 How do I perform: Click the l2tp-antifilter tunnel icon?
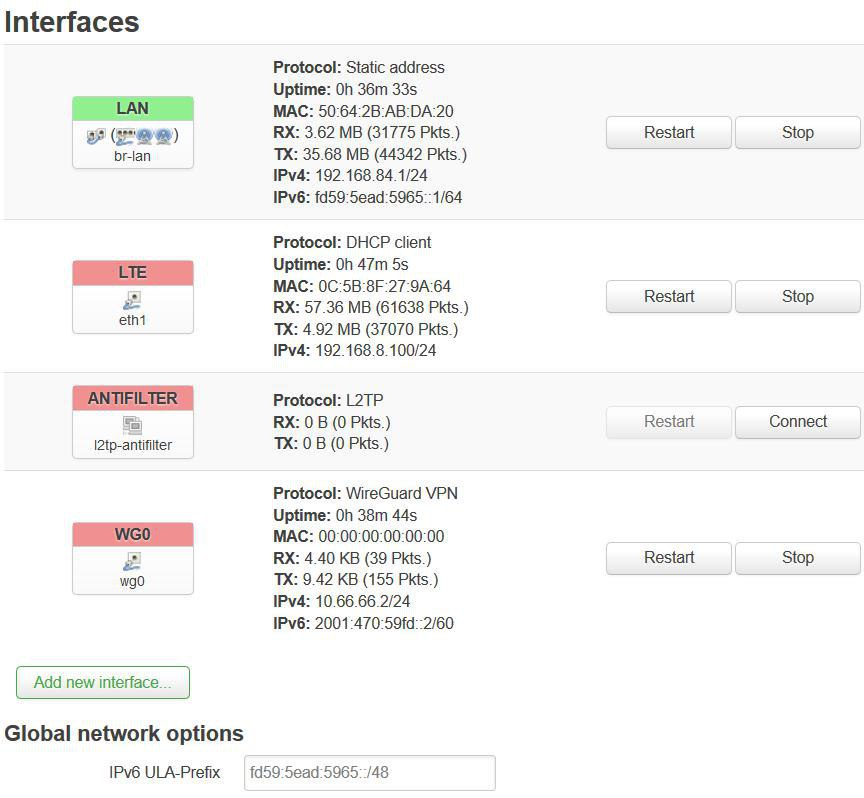click(x=132, y=425)
